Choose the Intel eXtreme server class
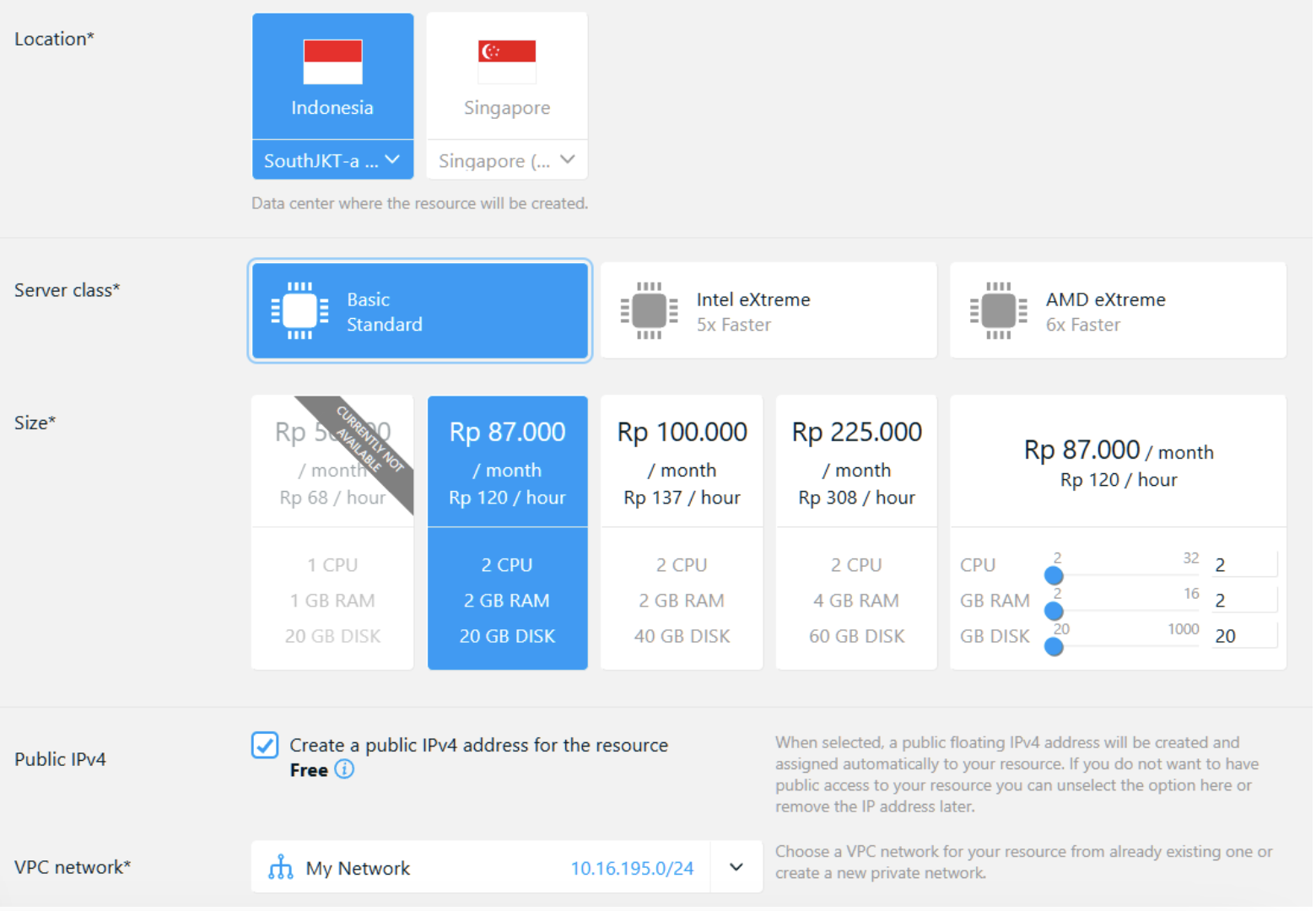 point(769,310)
